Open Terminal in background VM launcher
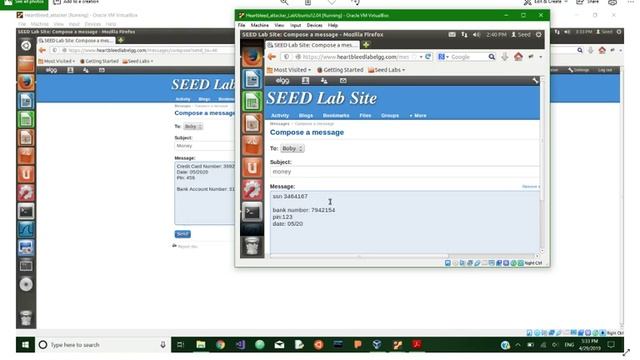This screenshot has height=360, width=640. 26,211
